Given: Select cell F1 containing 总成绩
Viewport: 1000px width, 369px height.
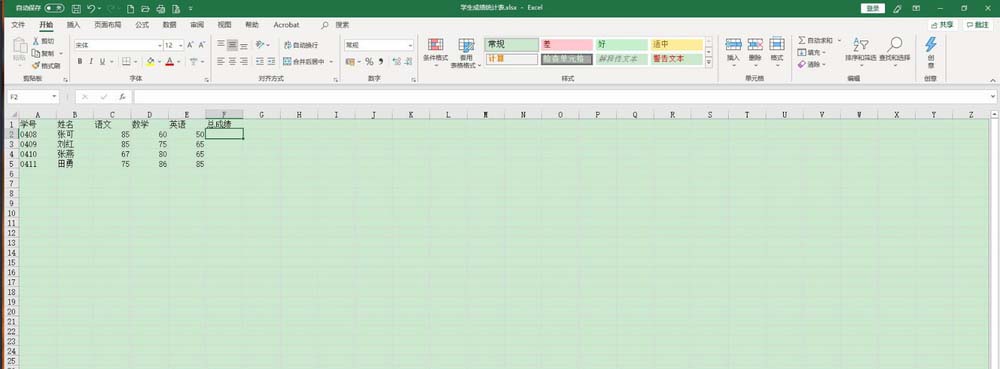Looking at the screenshot, I should click(x=224, y=124).
